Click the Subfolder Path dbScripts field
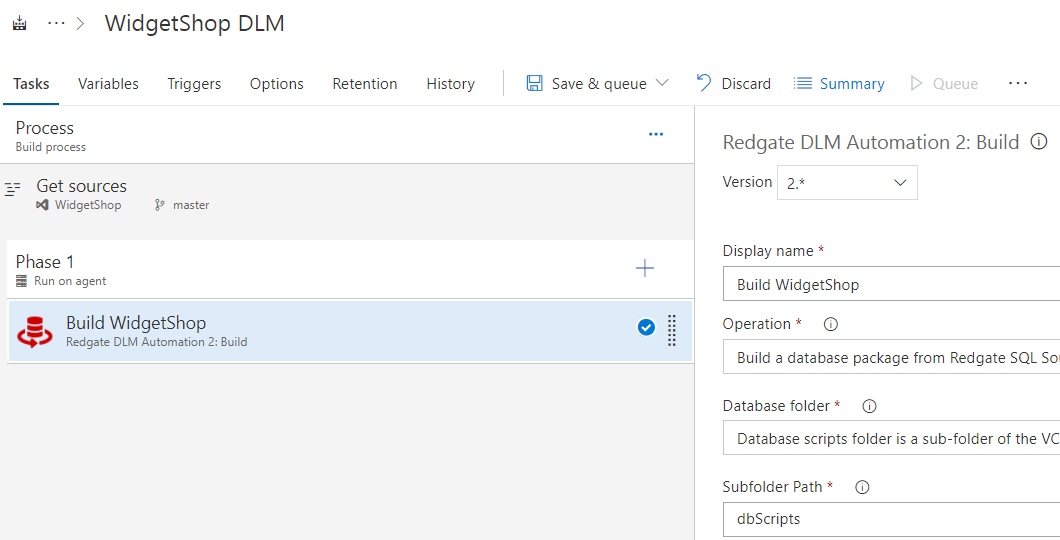1060x540 pixels. [892, 520]
